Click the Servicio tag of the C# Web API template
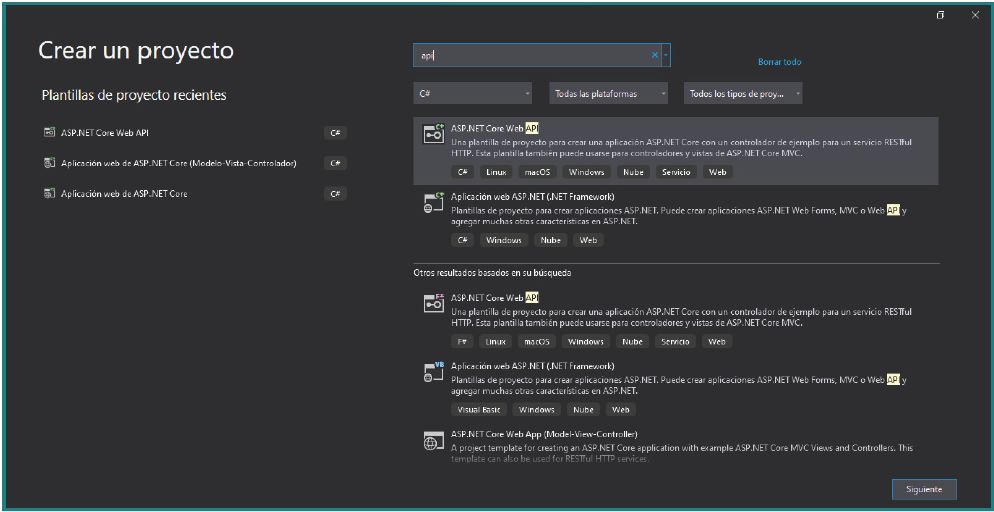994x512 pixels. 676,172
